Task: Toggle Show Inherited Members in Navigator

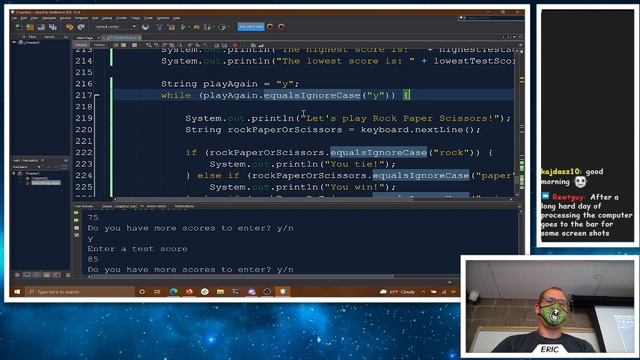Action: click(x=17, y=275)
